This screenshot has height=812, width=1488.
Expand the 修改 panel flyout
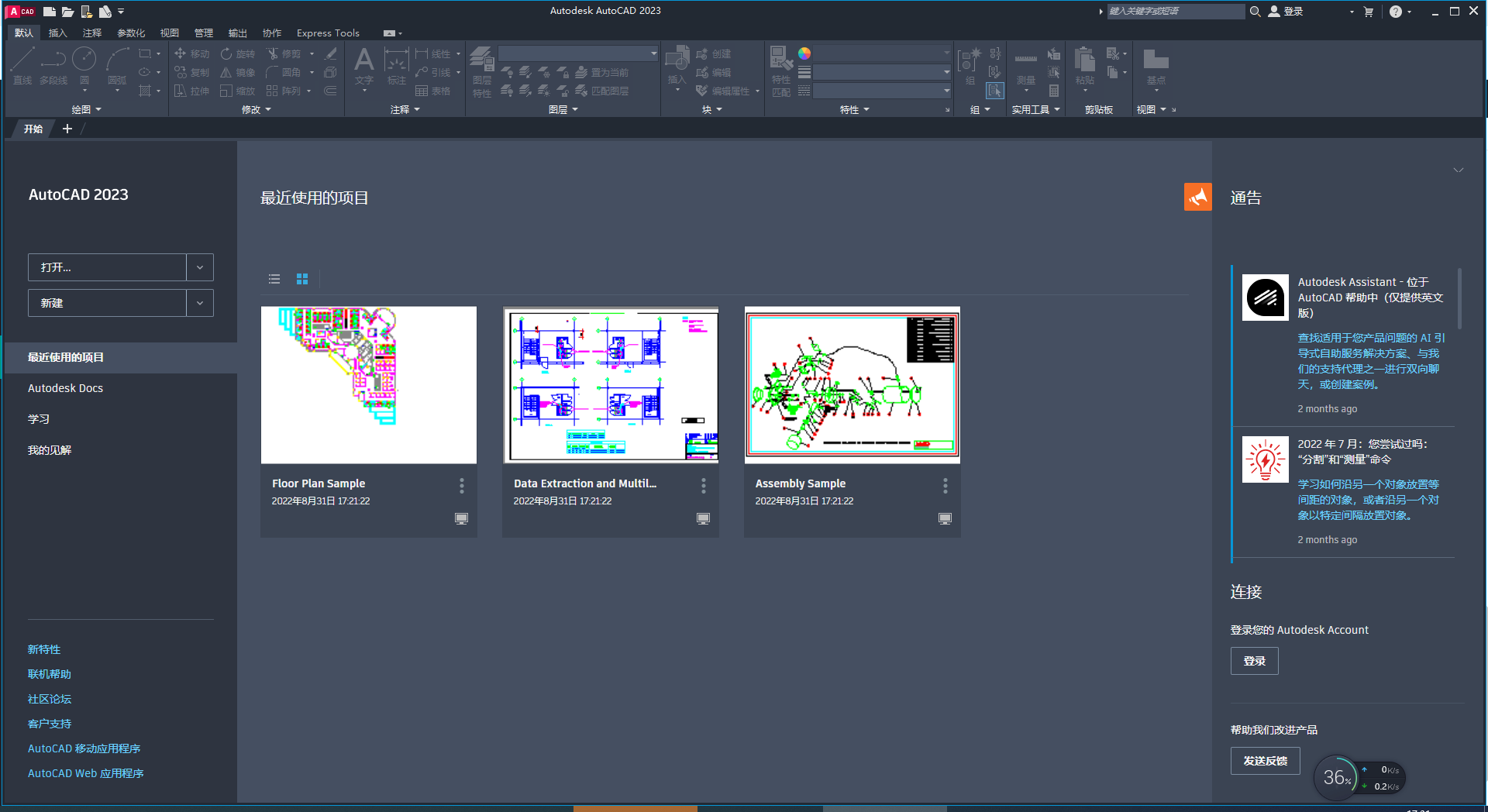tap(257, 109)
